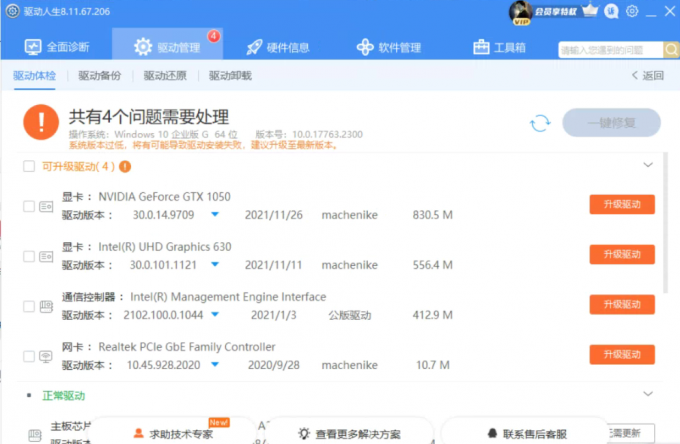Click 联系售后客服 button
This screenshot has width=680, height=444.
(x=526, y=434)
